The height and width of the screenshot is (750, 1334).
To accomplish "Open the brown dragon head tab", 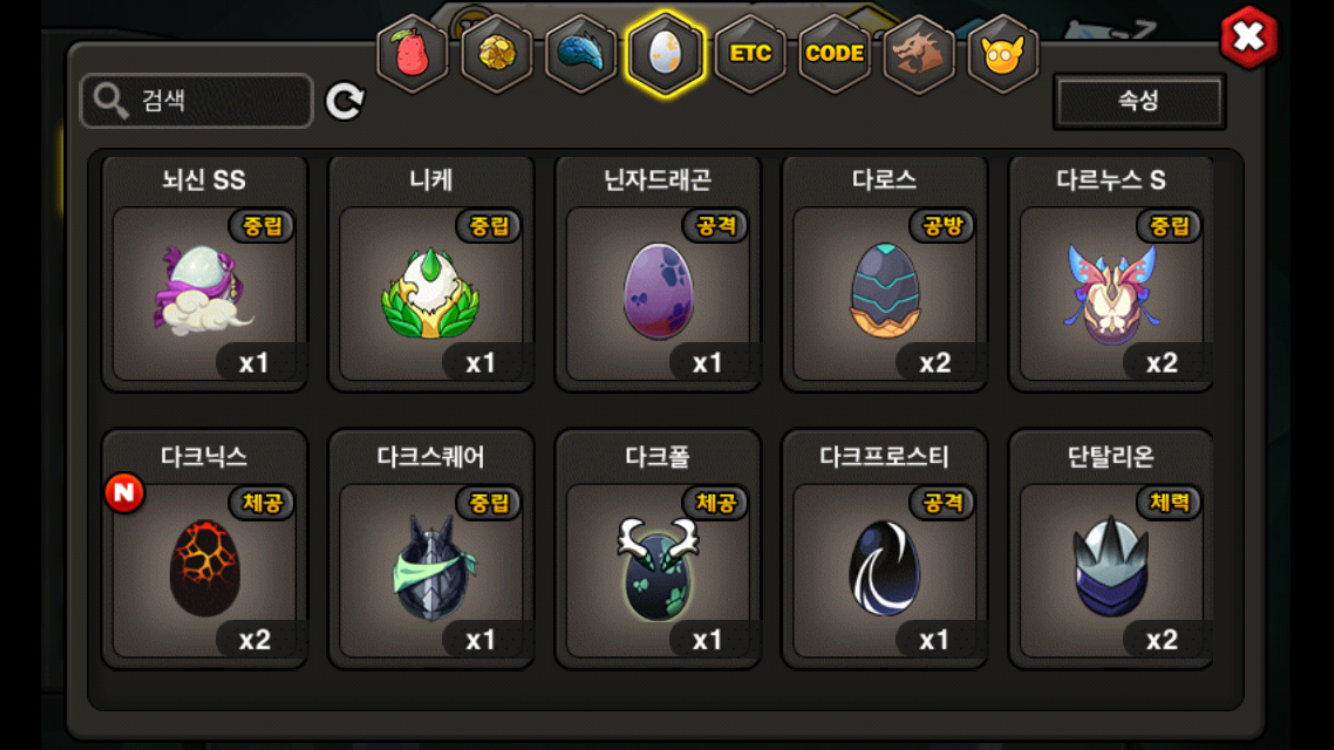I will pyautogui.click(x=919, y=54).
